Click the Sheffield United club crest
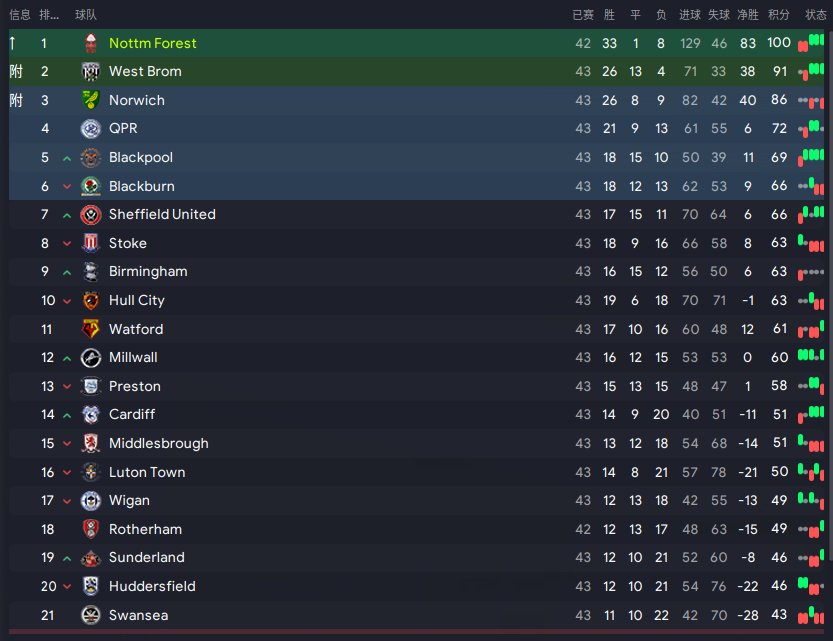 (91, 215)
